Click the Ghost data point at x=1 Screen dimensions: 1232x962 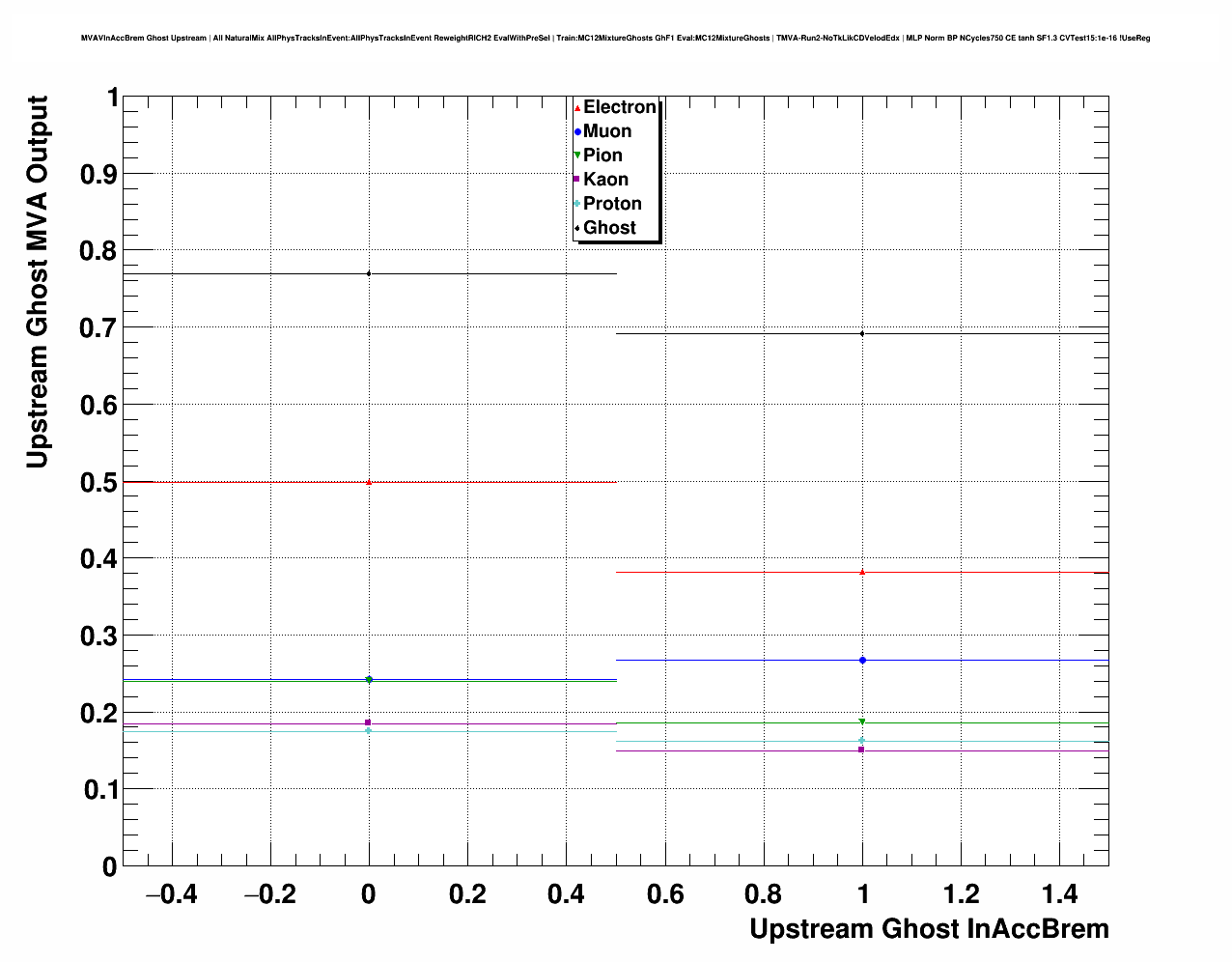pos(862,334)
